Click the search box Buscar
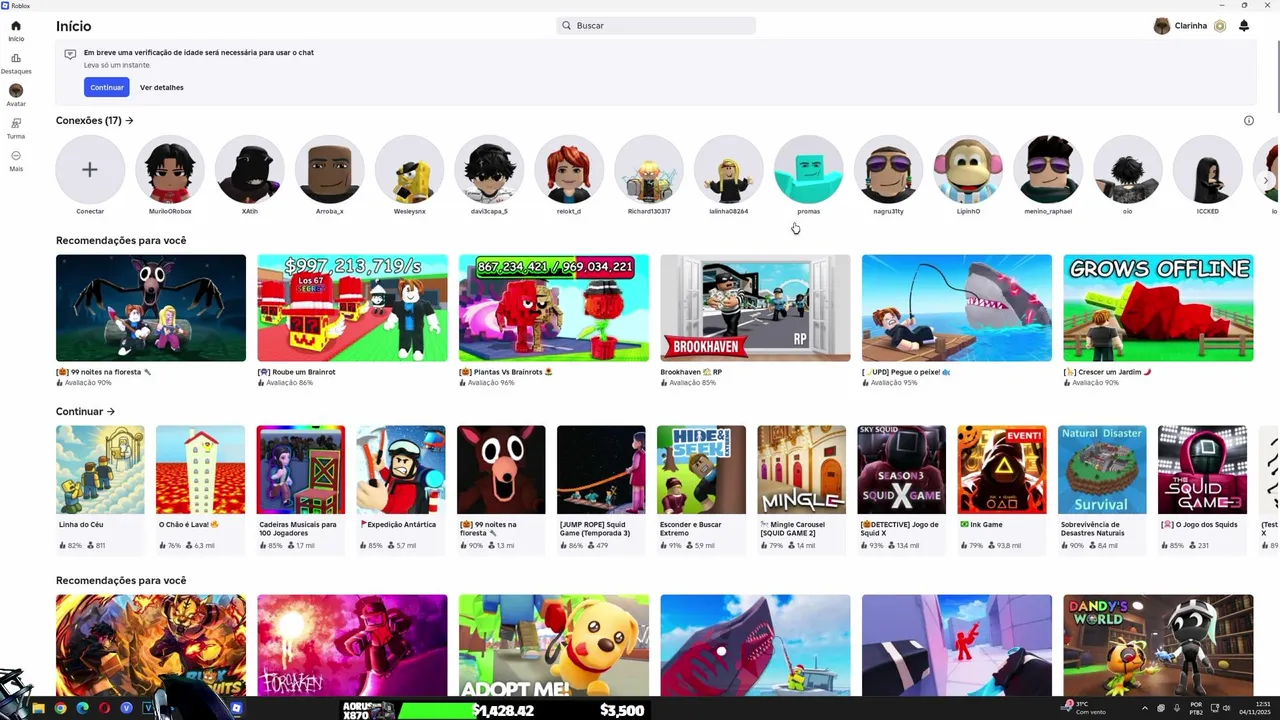Screen dimensions: 1280x720 pos(656,26)
